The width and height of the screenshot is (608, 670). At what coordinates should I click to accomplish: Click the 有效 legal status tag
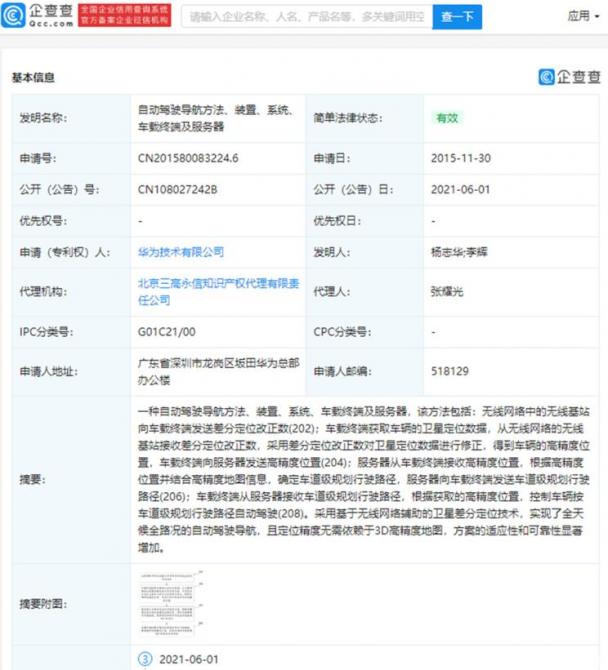point(447,118)
